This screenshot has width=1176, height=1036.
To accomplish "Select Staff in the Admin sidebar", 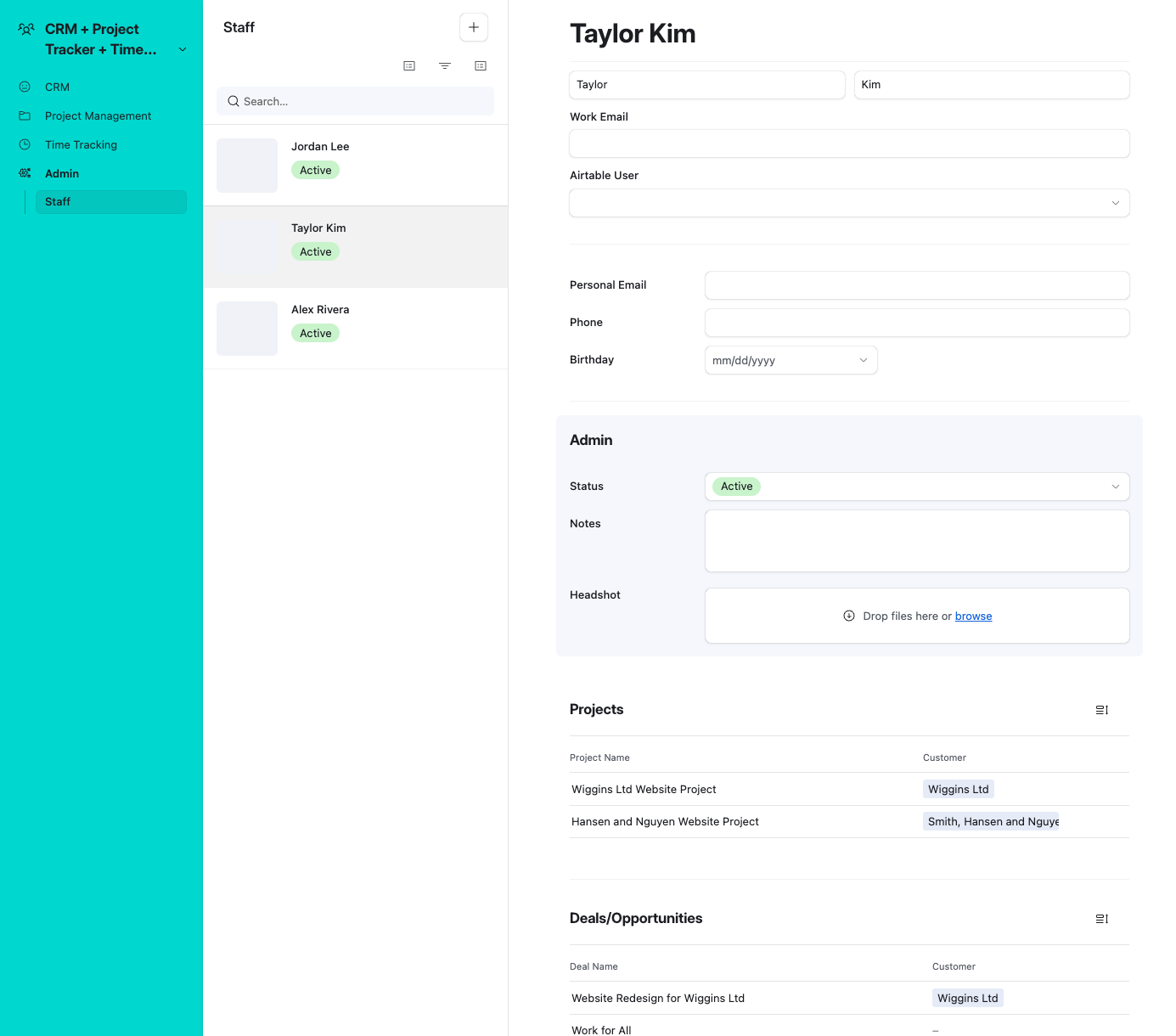I will [58, 201].
